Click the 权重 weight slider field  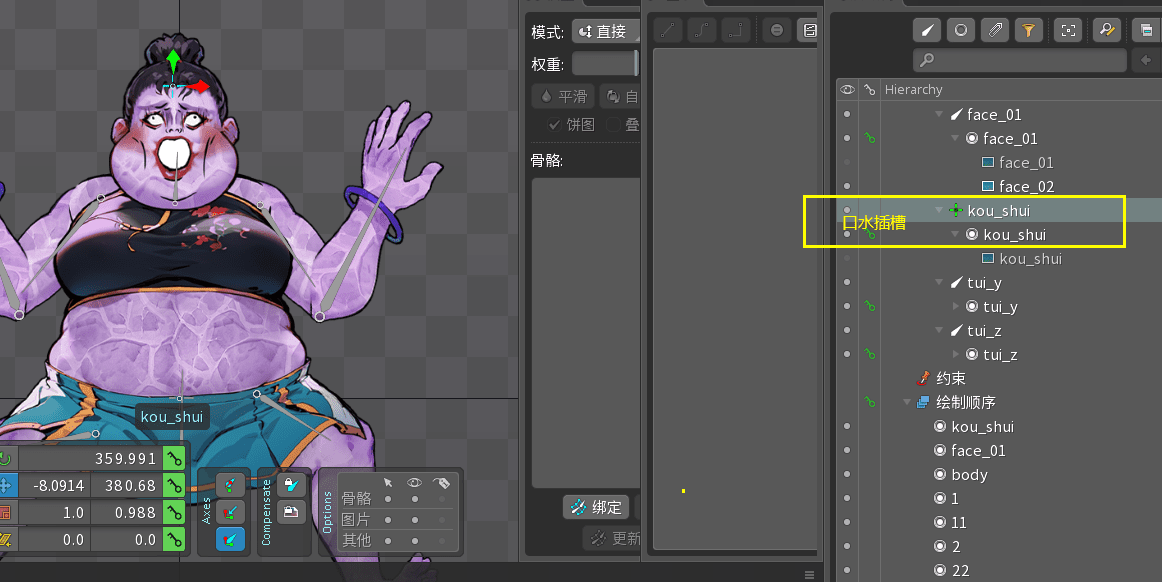tap(604, 64)
